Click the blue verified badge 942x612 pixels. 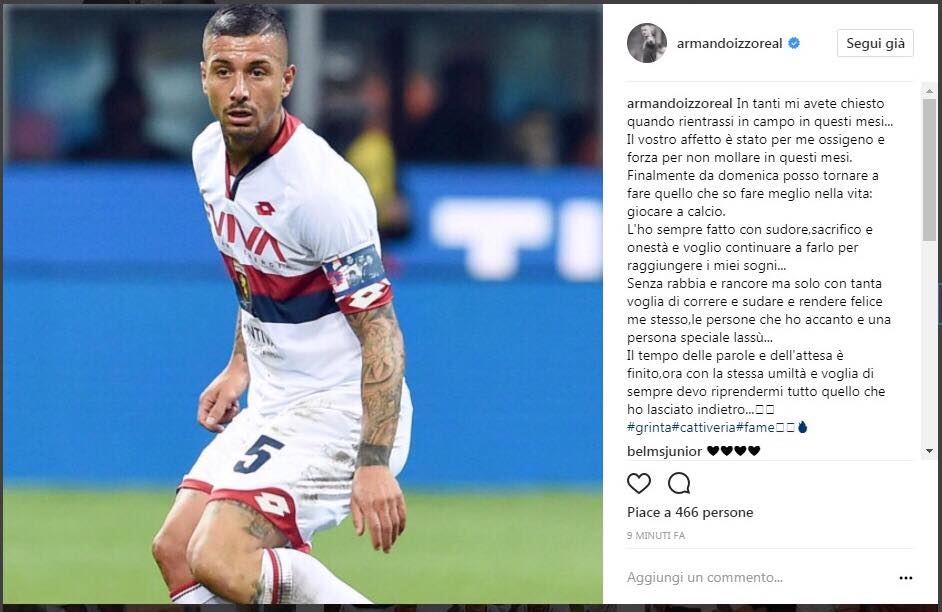point(794,43)
